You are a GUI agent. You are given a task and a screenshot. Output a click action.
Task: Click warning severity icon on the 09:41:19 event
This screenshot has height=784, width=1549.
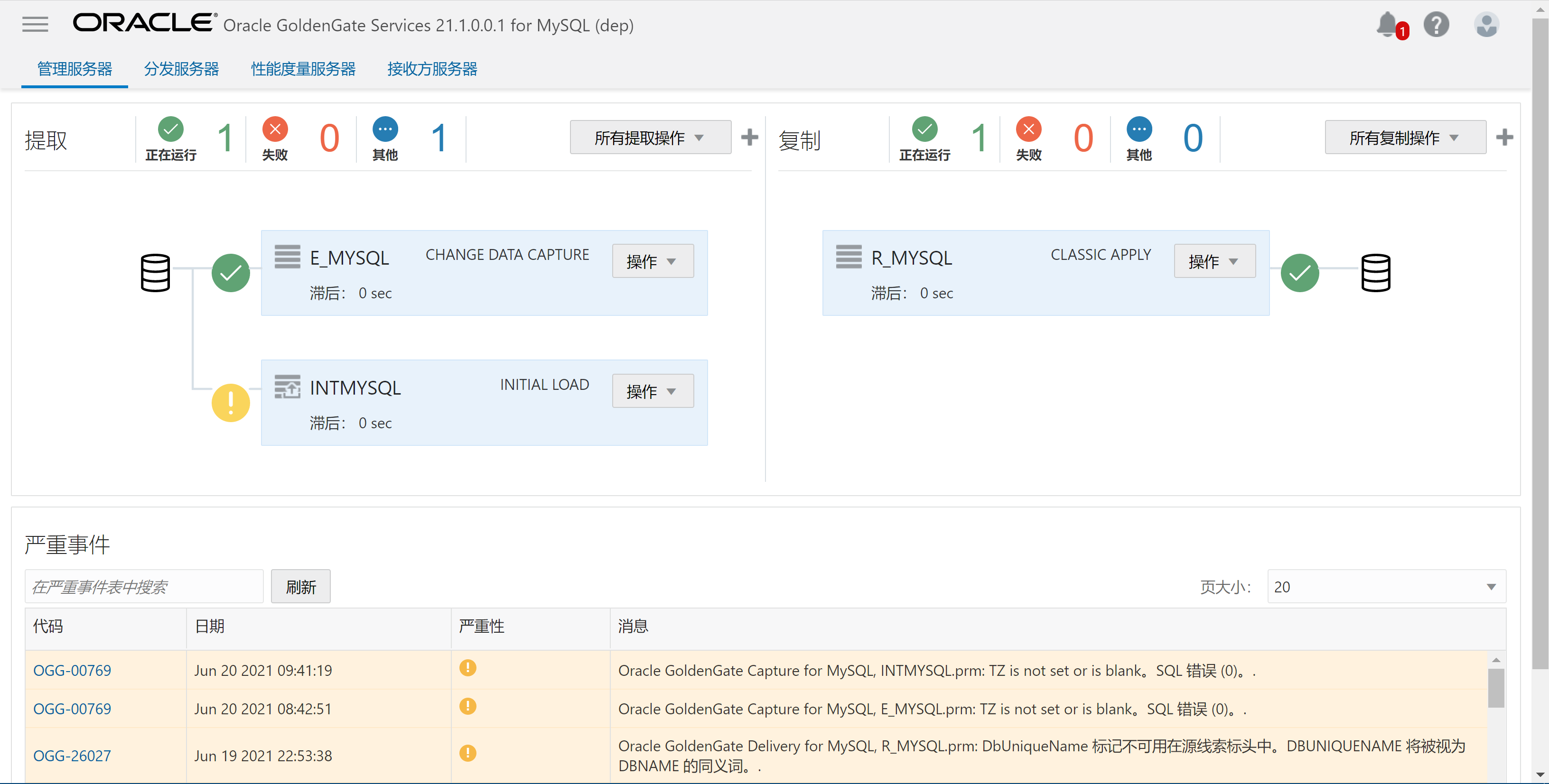click(x=467, y=667)
